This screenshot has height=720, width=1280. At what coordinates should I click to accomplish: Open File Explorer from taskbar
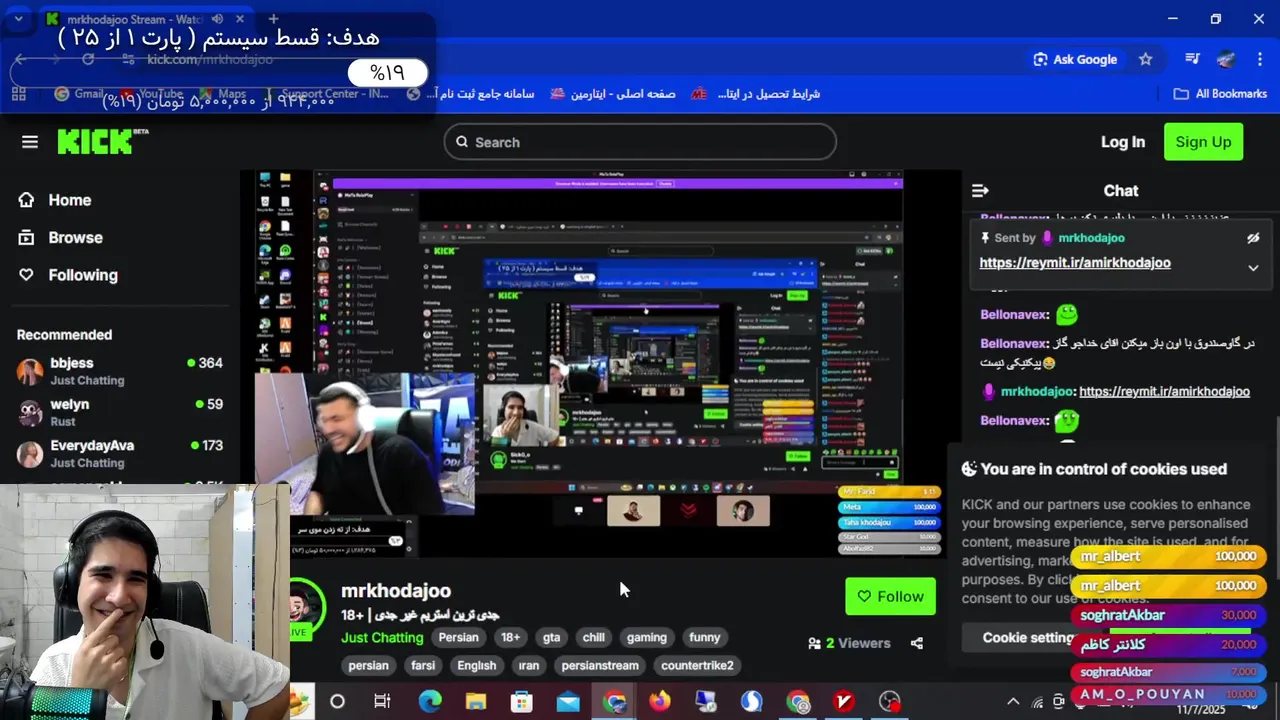point(476,702)
